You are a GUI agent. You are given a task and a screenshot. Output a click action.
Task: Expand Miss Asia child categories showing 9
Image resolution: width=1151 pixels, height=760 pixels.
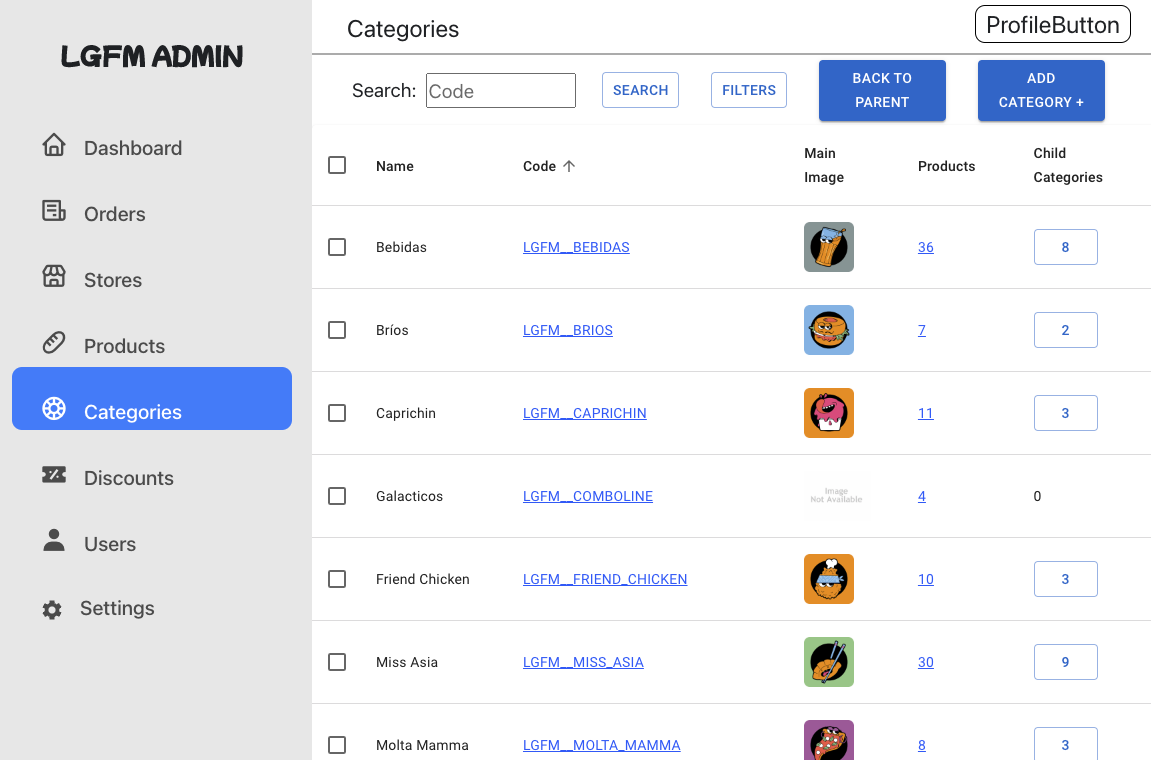pyautogui.click(x=1065, y=662)
